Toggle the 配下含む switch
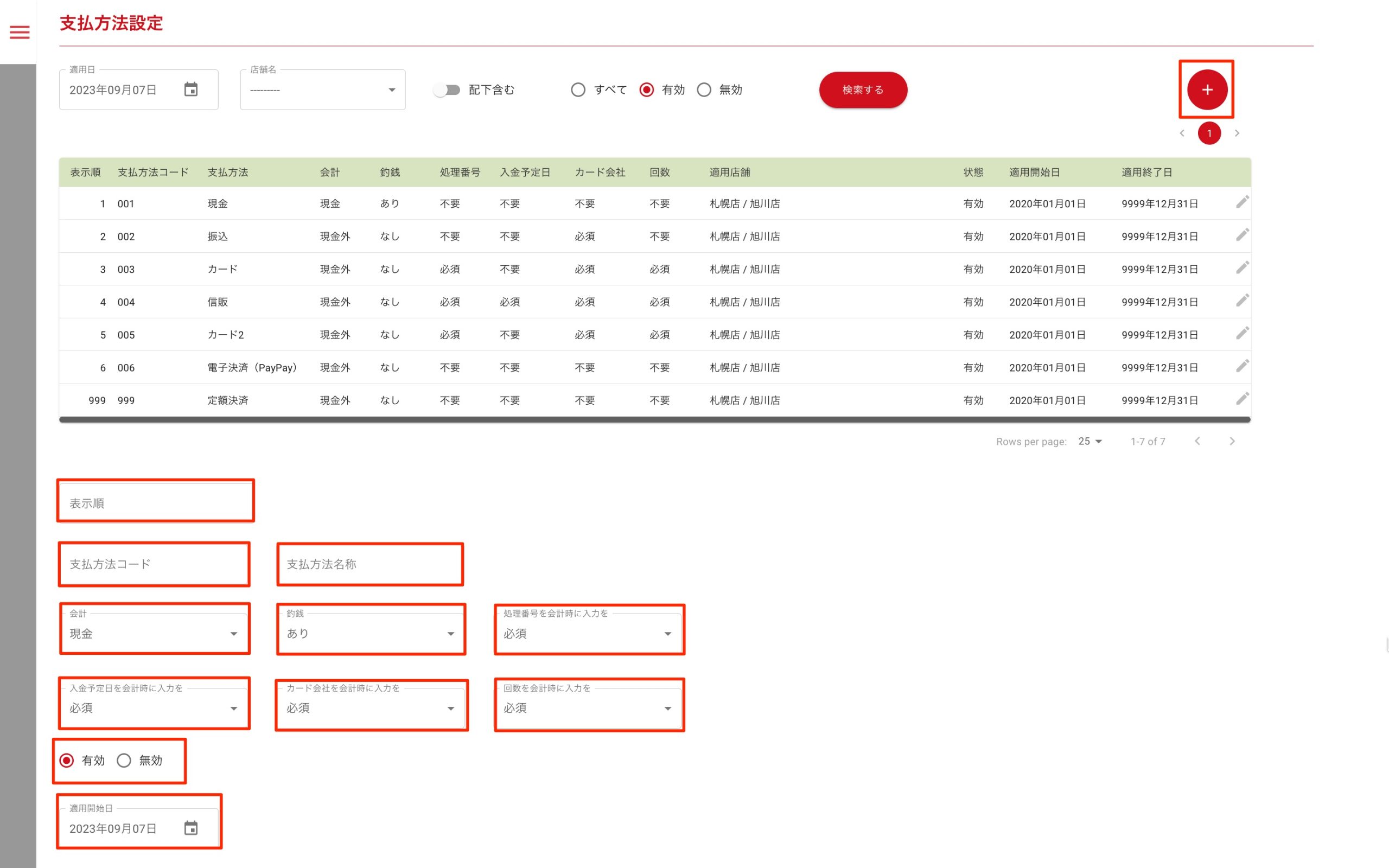The width and height of the screenshot is (1389, 868). point(447,90)
